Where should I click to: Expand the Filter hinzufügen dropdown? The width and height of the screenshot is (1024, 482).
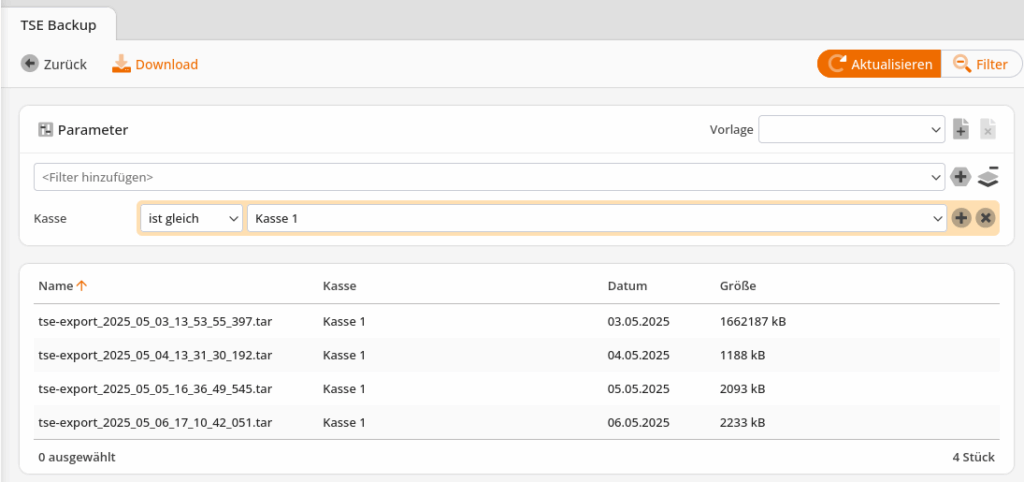pyautogui.click(x=489, y=177)
